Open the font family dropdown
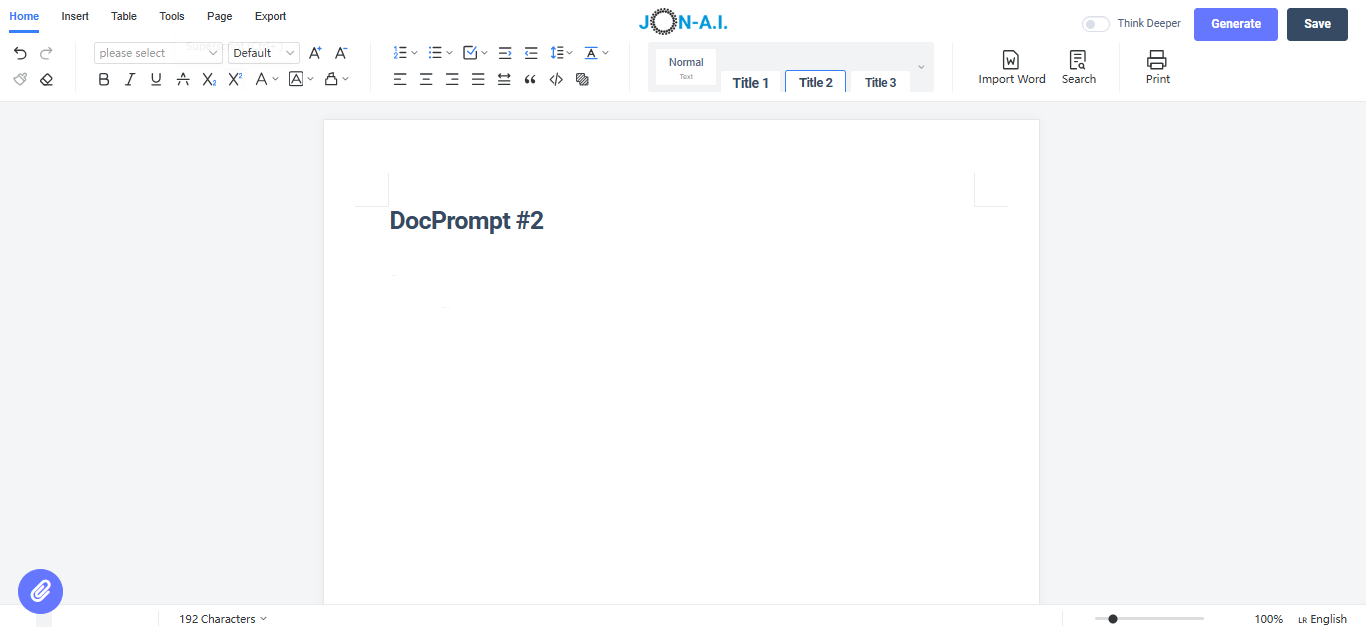The image size is (1366, 631). tap(157, 52)
